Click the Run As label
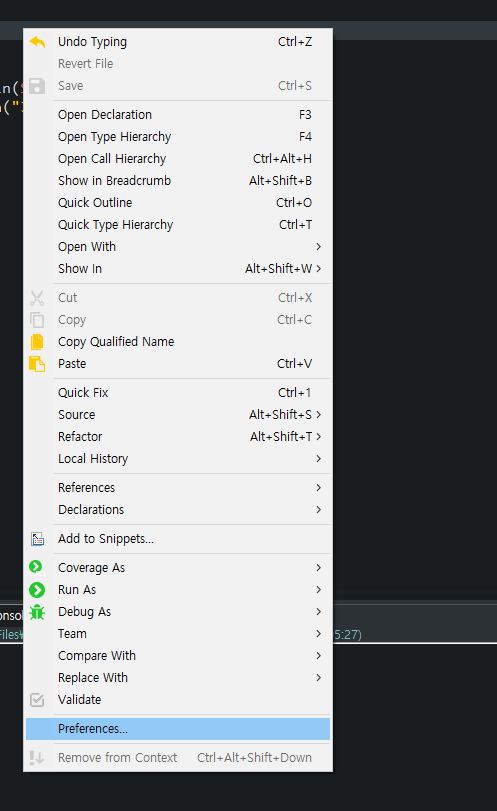497x811 pixels. coord(77,590)
